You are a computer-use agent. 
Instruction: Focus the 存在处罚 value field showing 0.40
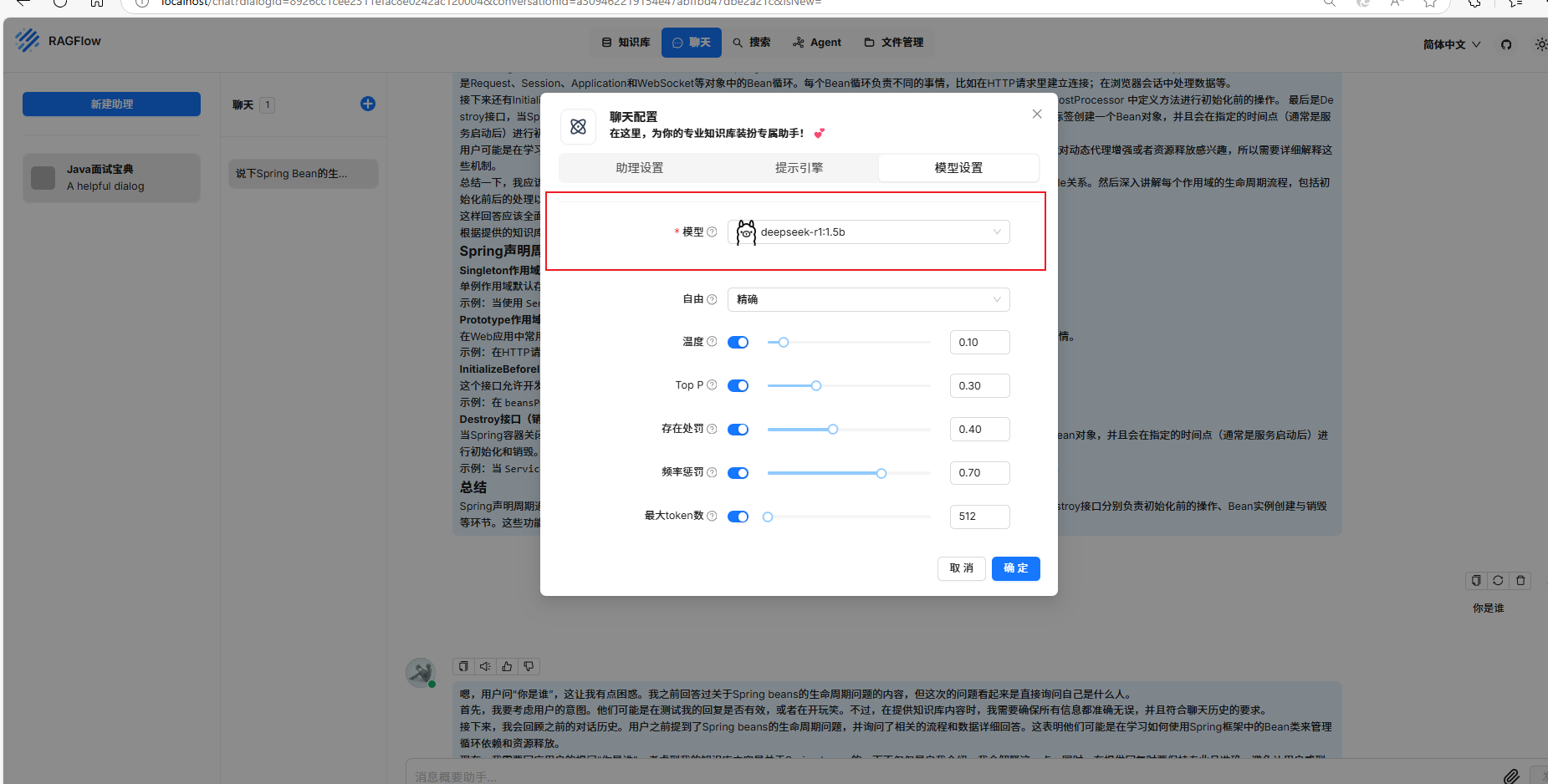[979, 429]
